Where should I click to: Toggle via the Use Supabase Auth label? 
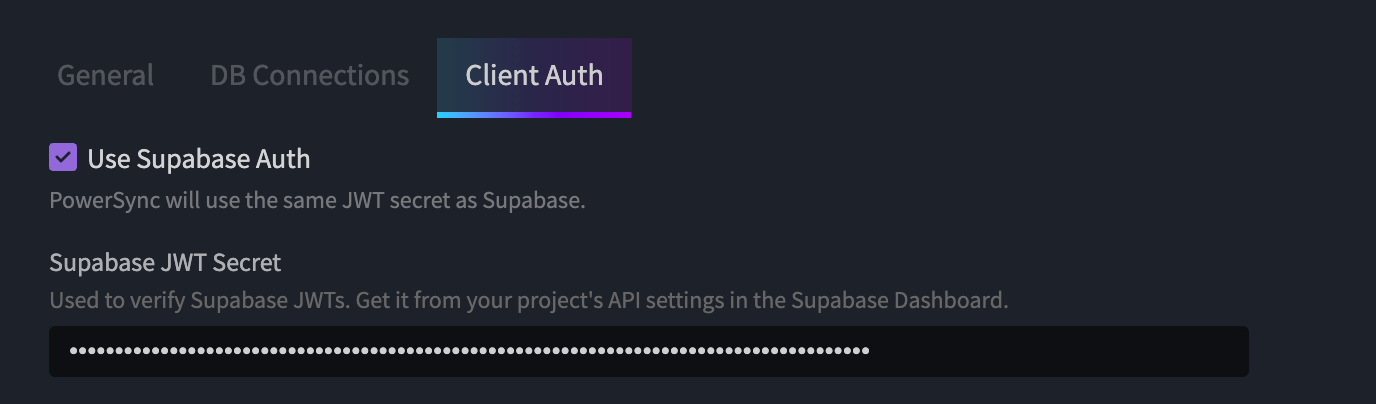point(199,159)
